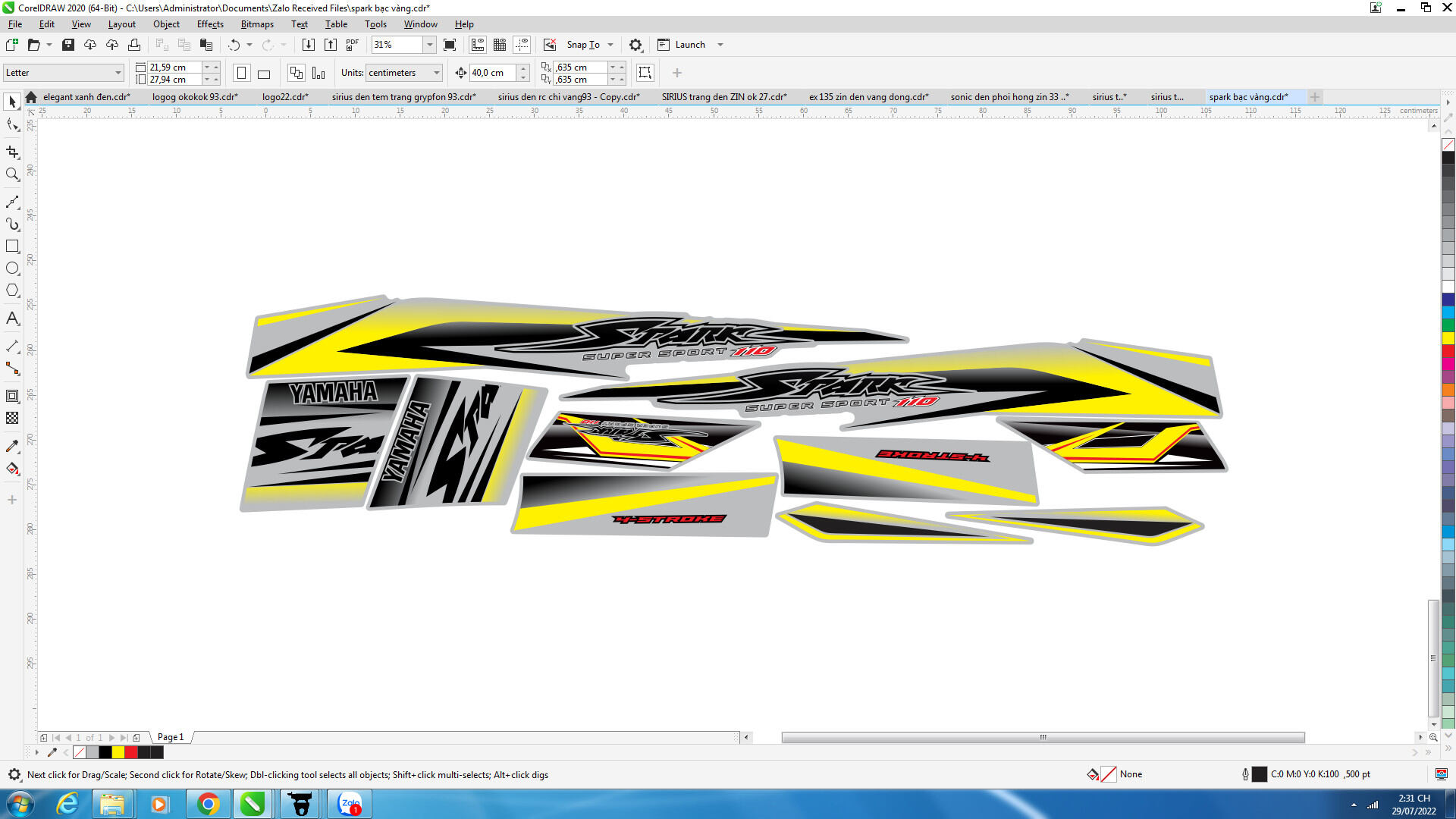Select the Artistic Media tool
Screen dimensions: 1456x819
(12, 224)
